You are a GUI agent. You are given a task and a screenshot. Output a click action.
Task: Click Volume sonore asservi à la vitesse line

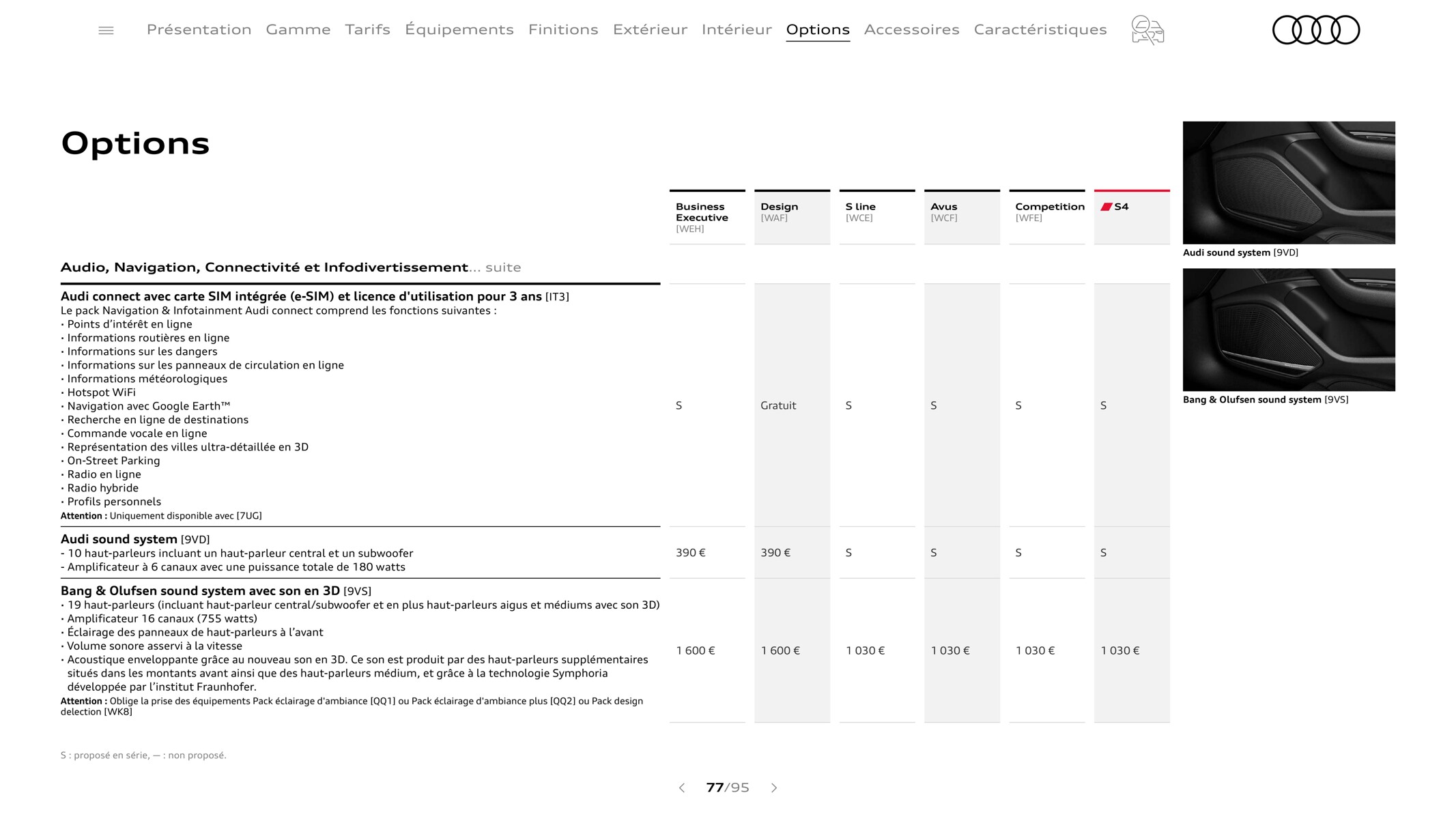click(152, 646)
